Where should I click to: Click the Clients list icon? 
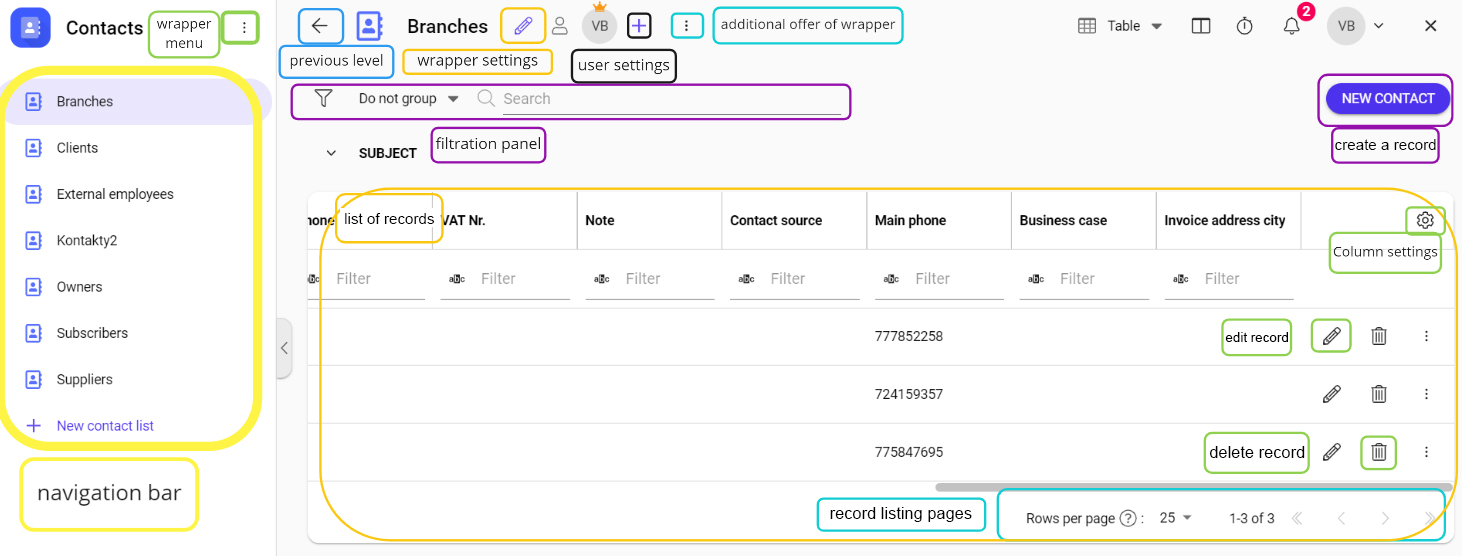[x=33, y=148]
